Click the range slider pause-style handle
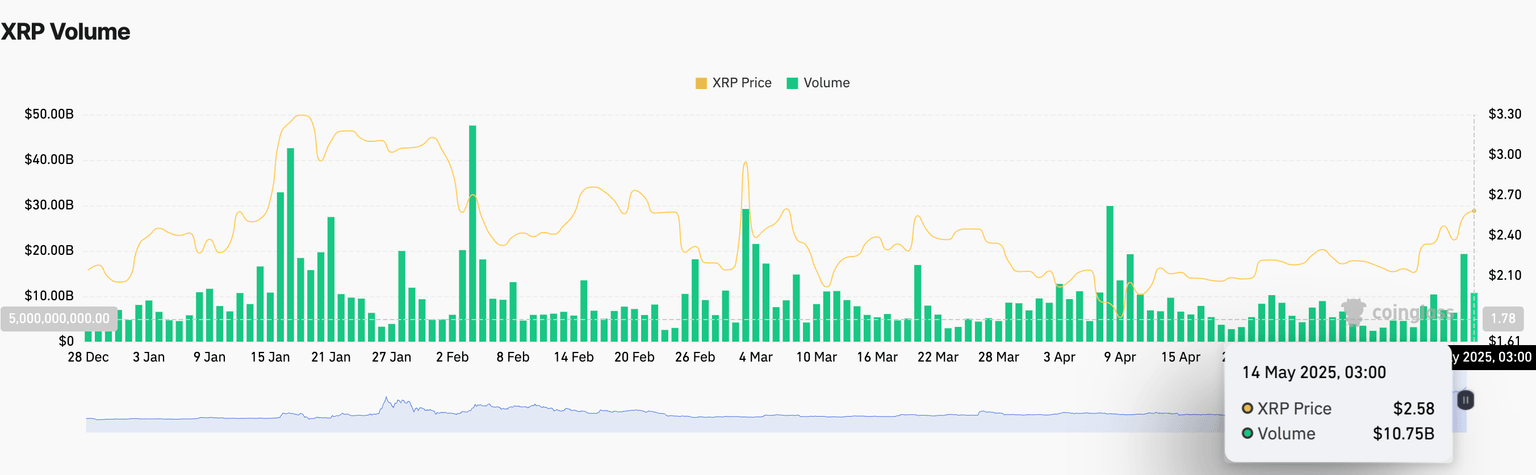Viewport: 1536px width, 475px height. tap(1465, 400)
